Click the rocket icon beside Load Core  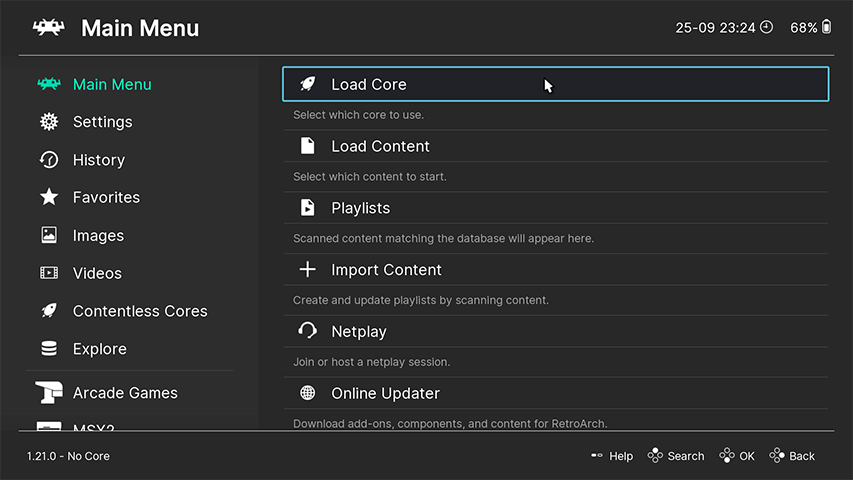pos(308,85)
